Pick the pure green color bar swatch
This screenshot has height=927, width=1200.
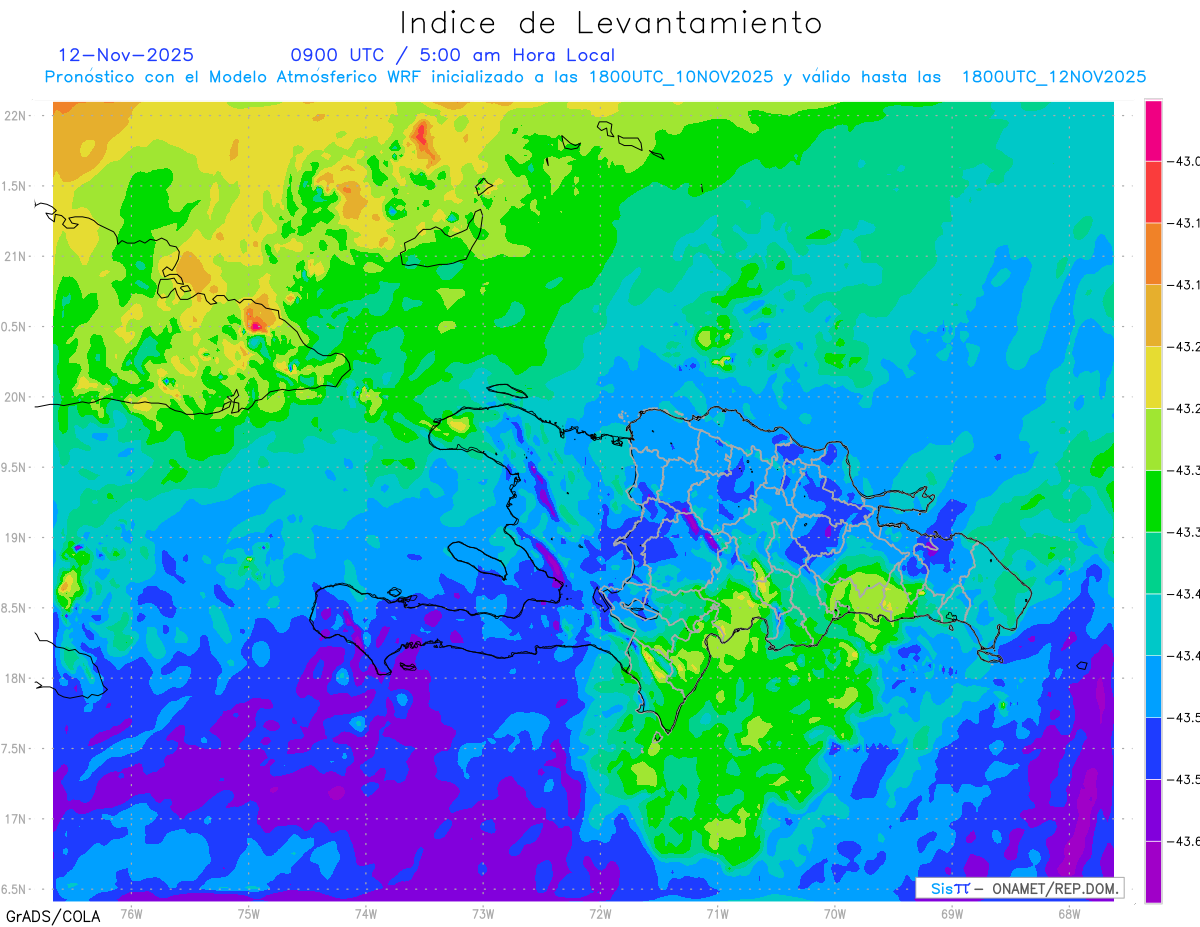coord(1153,501)
